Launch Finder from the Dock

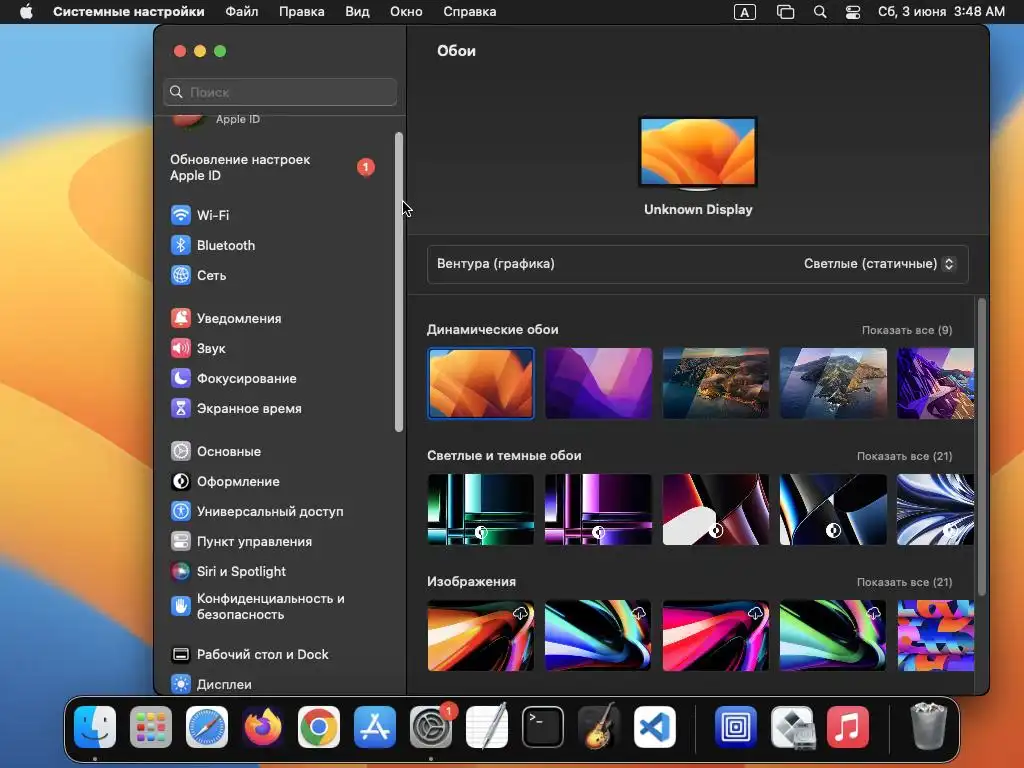coord(95,727)
